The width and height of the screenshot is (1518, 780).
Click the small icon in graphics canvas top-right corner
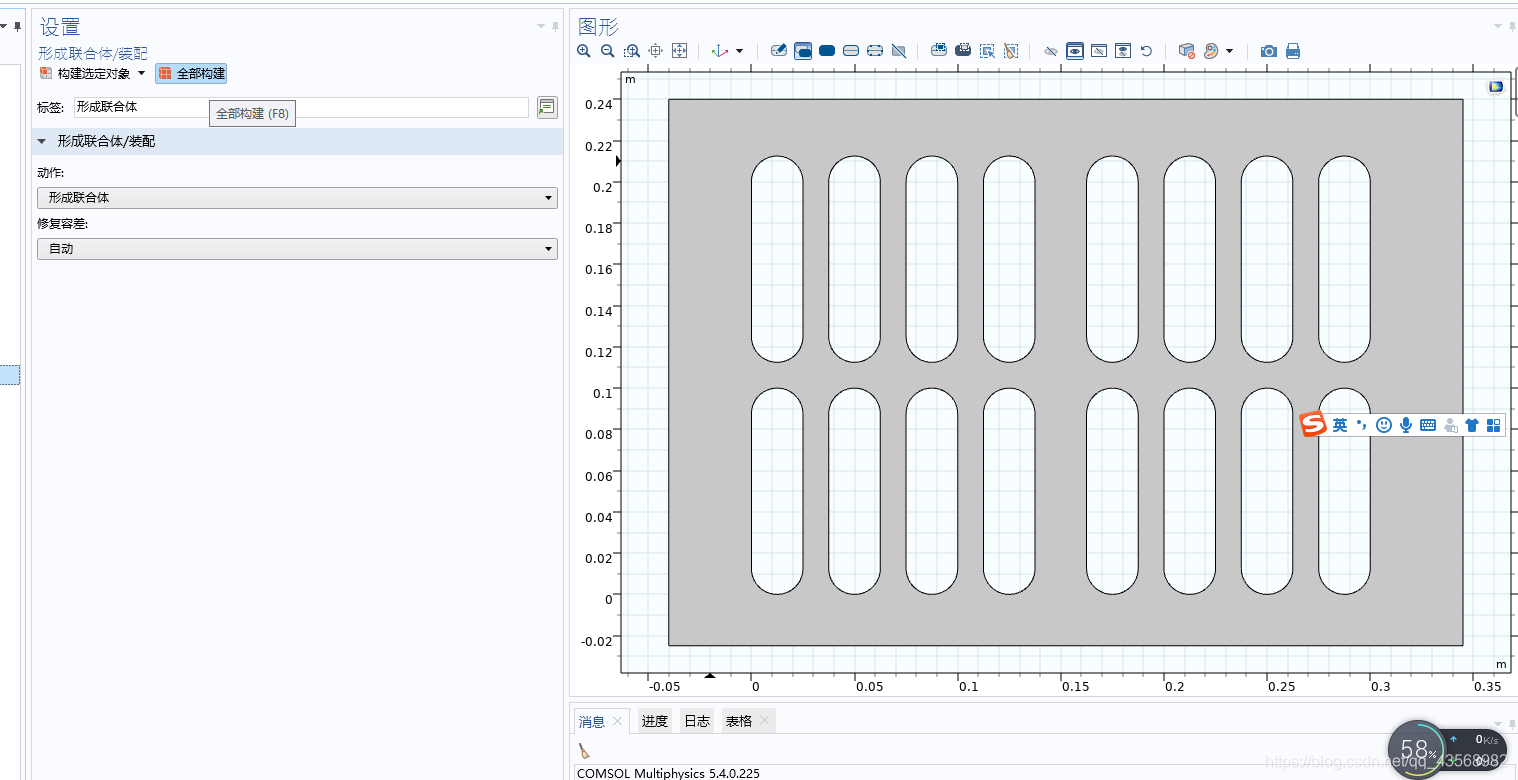[x=1496, y=86]
